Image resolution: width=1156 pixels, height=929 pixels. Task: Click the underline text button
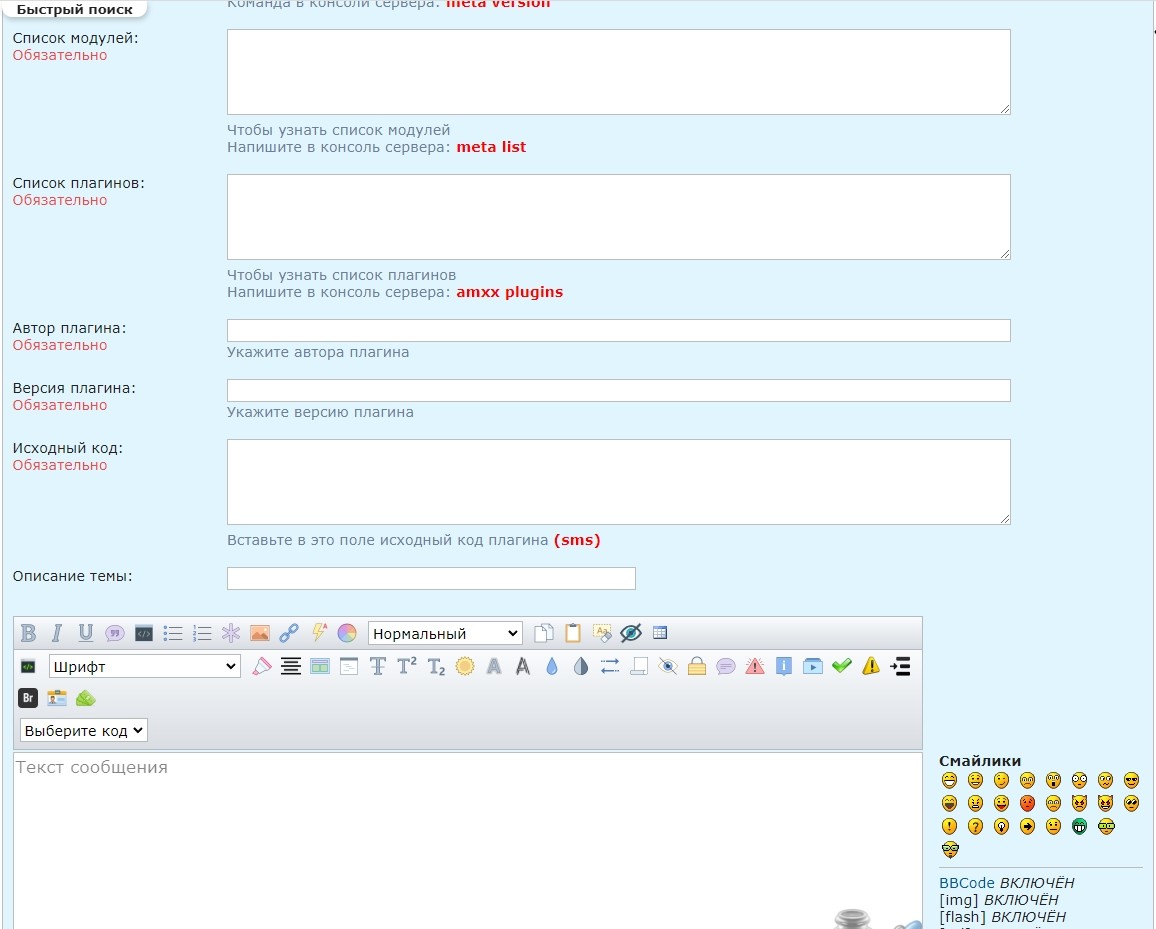[86, 633]
